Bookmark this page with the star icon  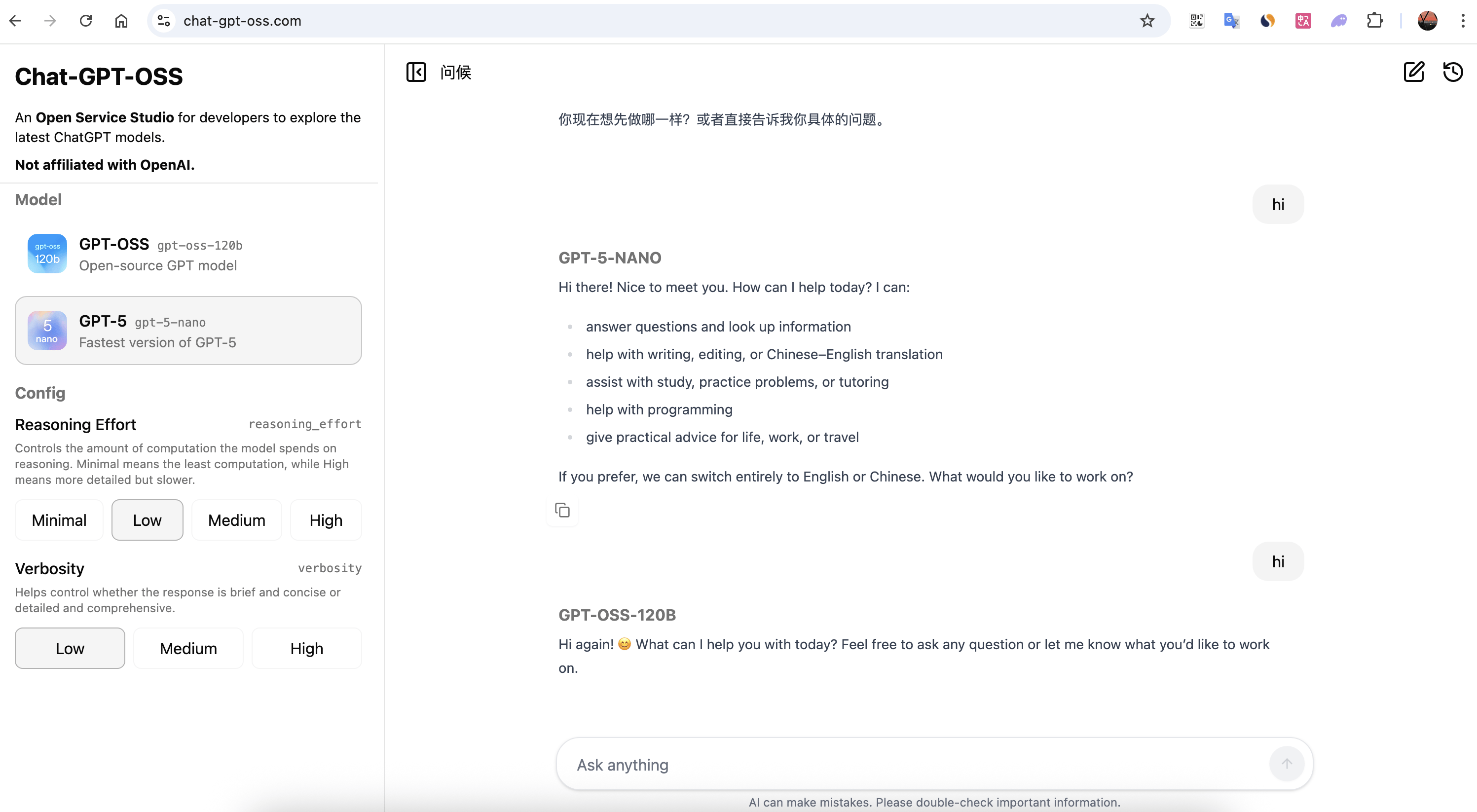(x=1147, y=21)
